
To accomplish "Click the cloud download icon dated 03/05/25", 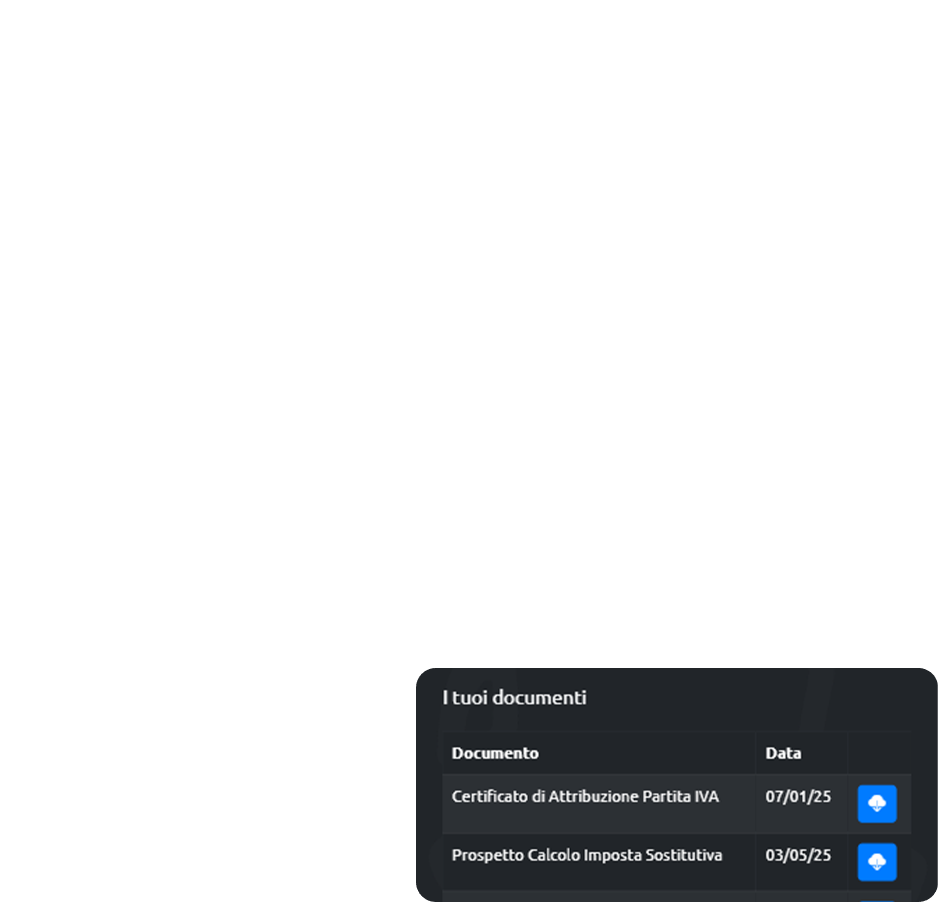I will point(877,862).
